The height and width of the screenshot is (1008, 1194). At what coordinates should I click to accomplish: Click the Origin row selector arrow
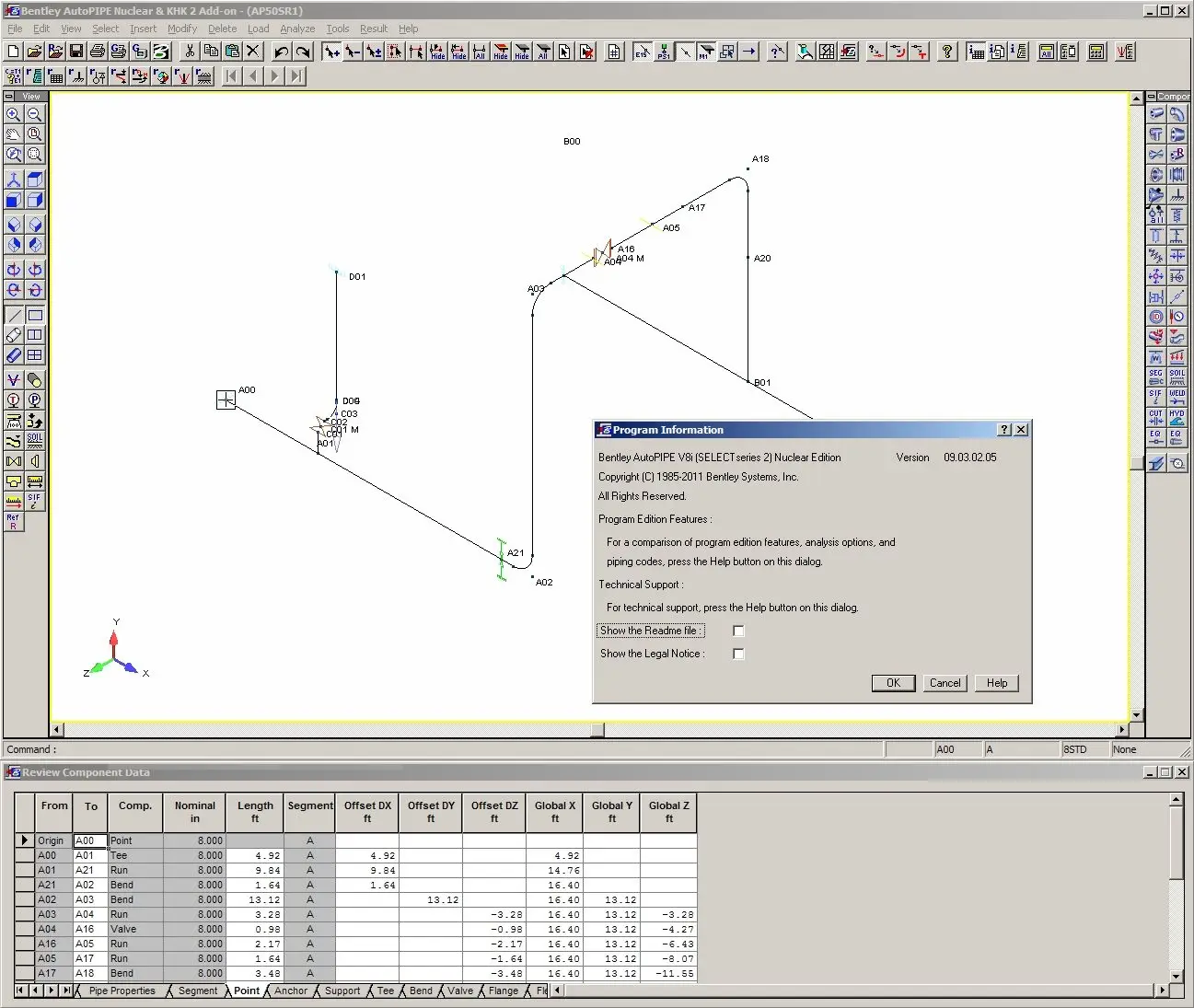(x=25, y=840)
